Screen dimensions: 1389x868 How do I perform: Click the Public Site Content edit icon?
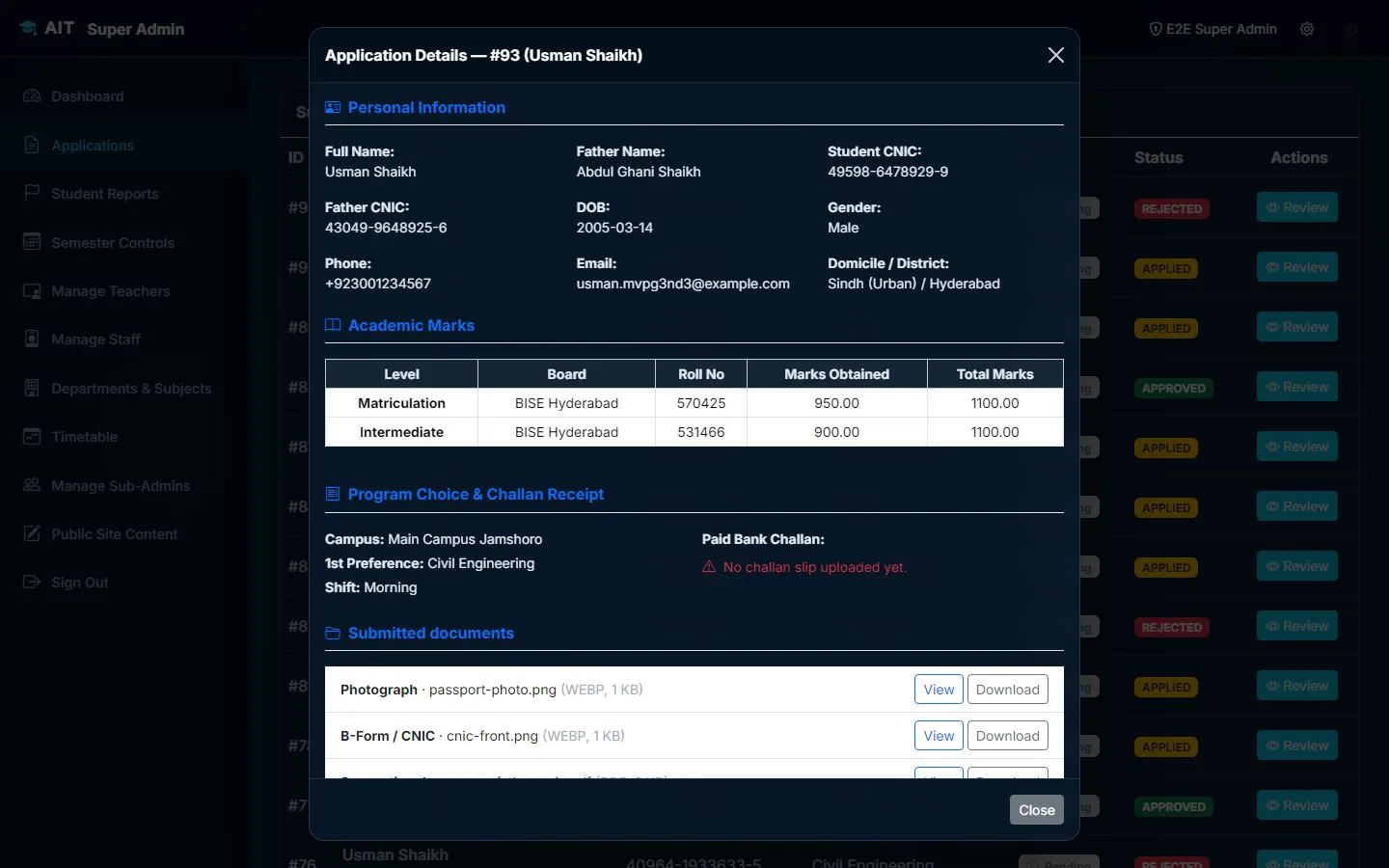point(32,533)
